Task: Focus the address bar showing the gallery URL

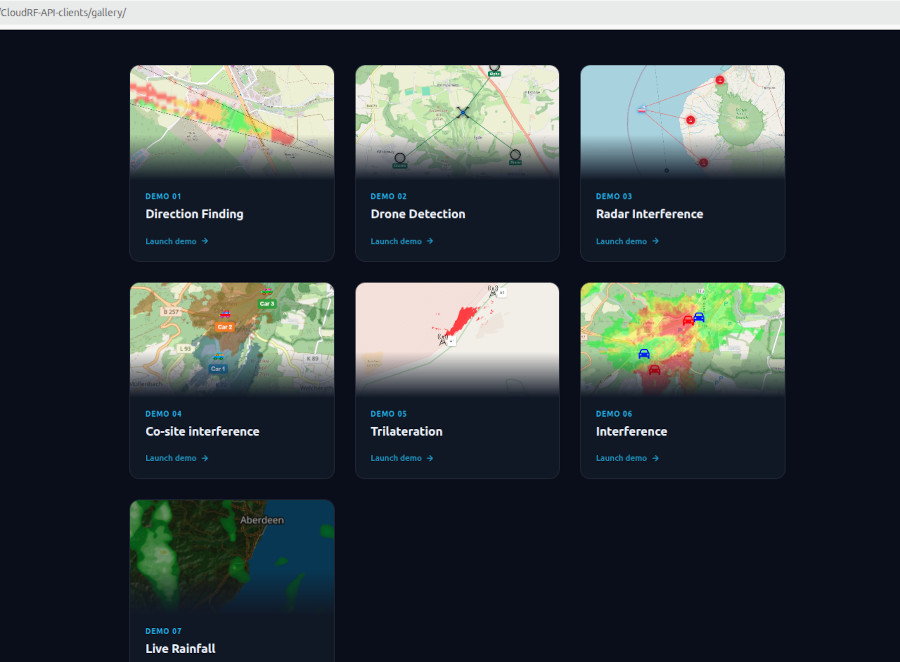Action: [450, 13]
